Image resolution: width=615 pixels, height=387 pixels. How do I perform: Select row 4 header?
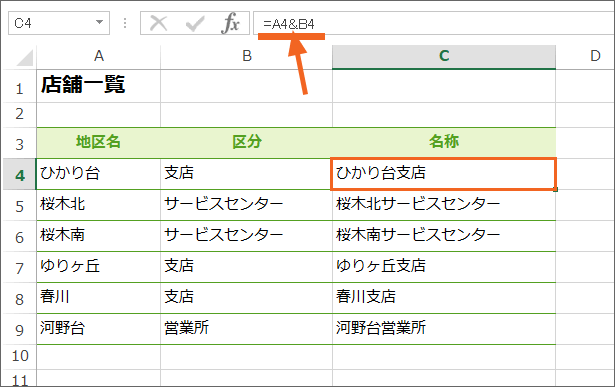(20, 174)
